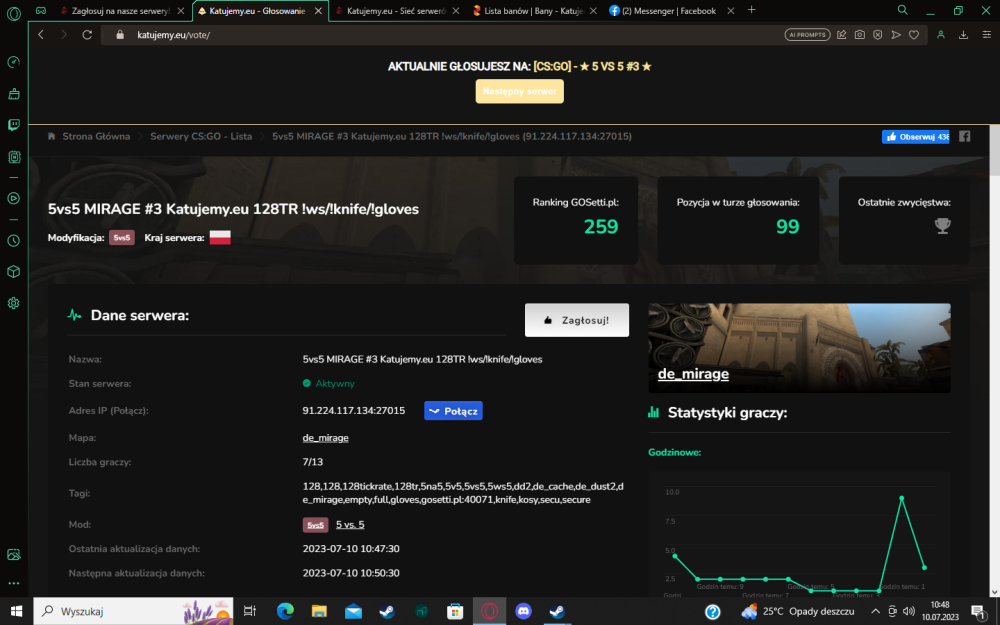Click the 5vs5 badge next to Modyfikacja

coord(121,238)
